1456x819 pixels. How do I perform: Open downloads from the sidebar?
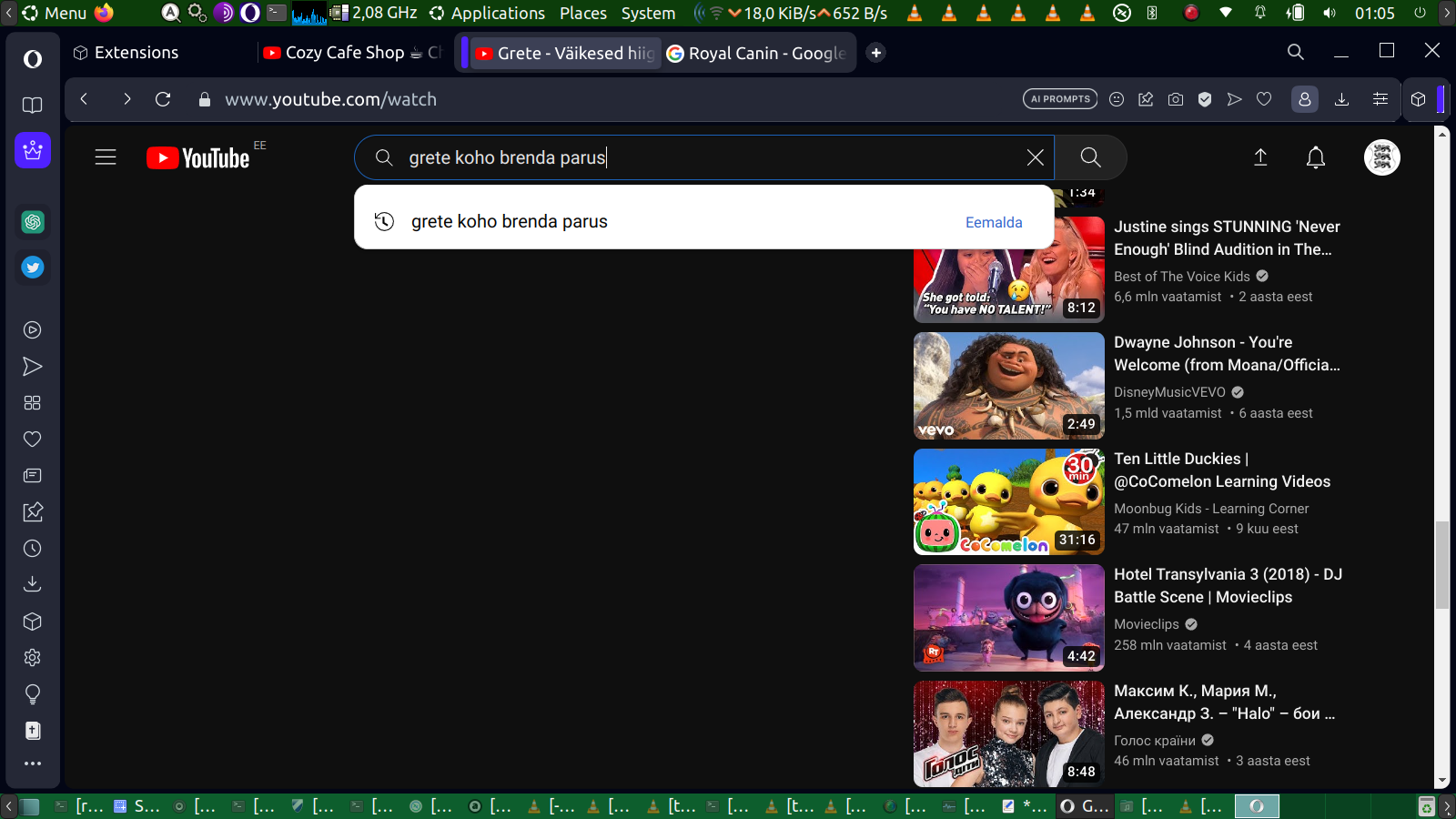tap(33, 584)
